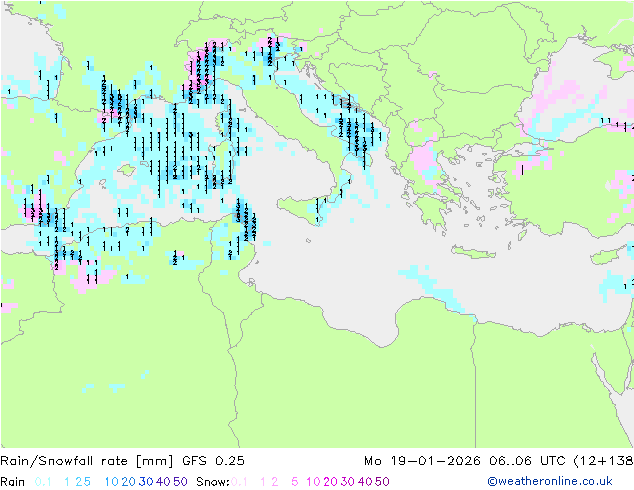Select the Rain 50 legend value
The image size is (634, 490).
coord(180,482)
